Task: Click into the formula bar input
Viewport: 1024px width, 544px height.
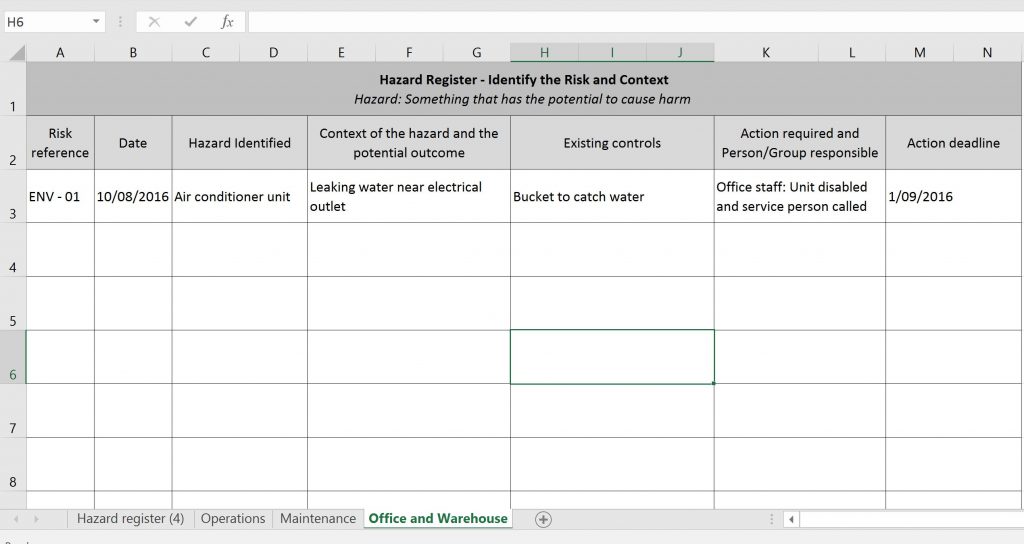Action: (x=630, y=22)
